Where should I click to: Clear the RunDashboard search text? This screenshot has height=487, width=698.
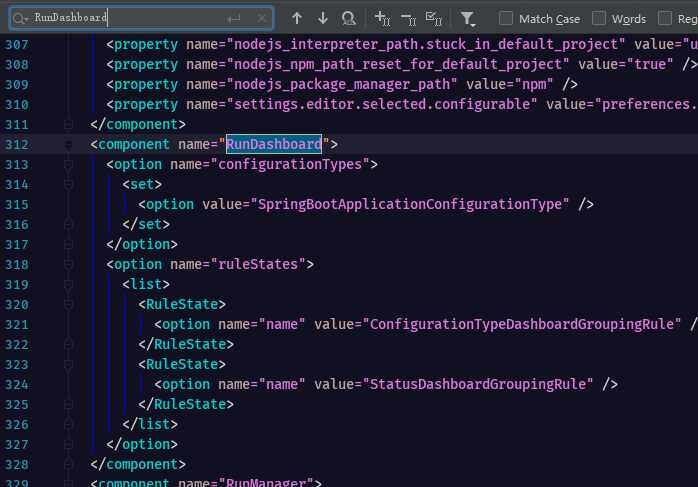262,19
